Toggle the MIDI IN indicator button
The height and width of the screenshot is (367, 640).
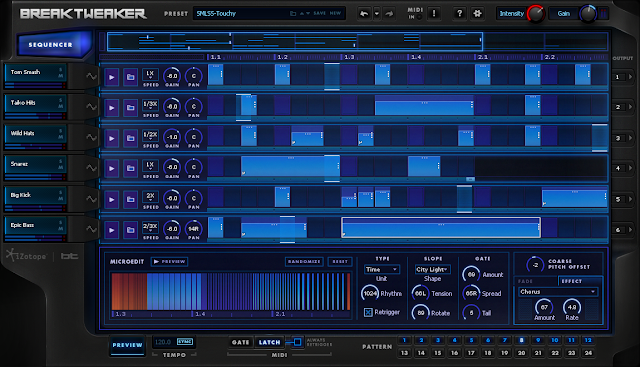click(x=419, y=17)
